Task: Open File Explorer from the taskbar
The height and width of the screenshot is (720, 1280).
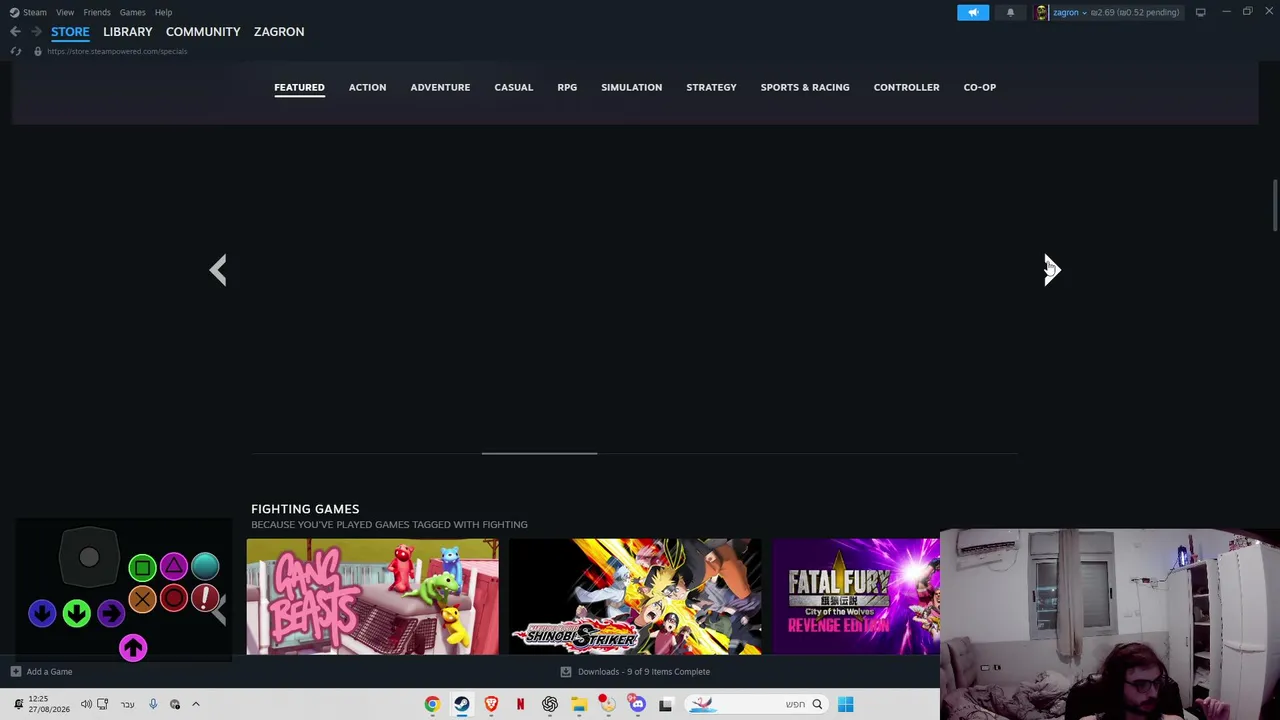Action: [578, 704]
